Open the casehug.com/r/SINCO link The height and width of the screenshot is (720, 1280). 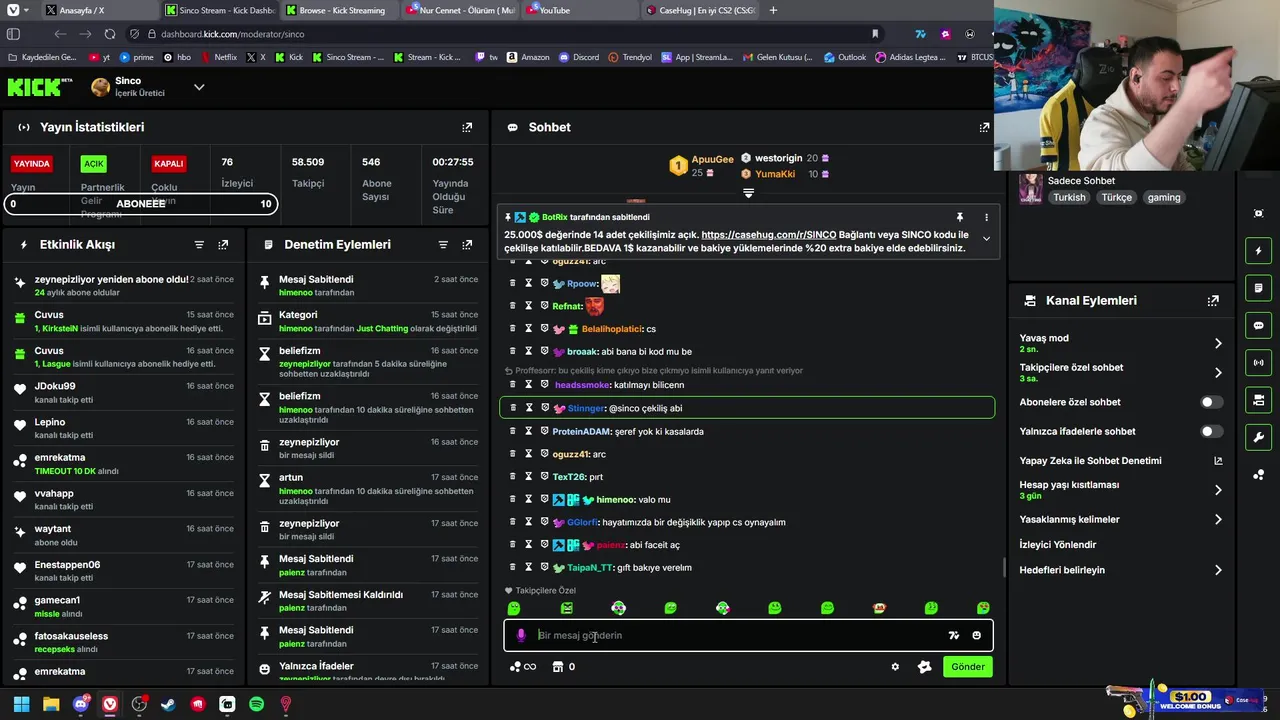click(x=769, y=235)
